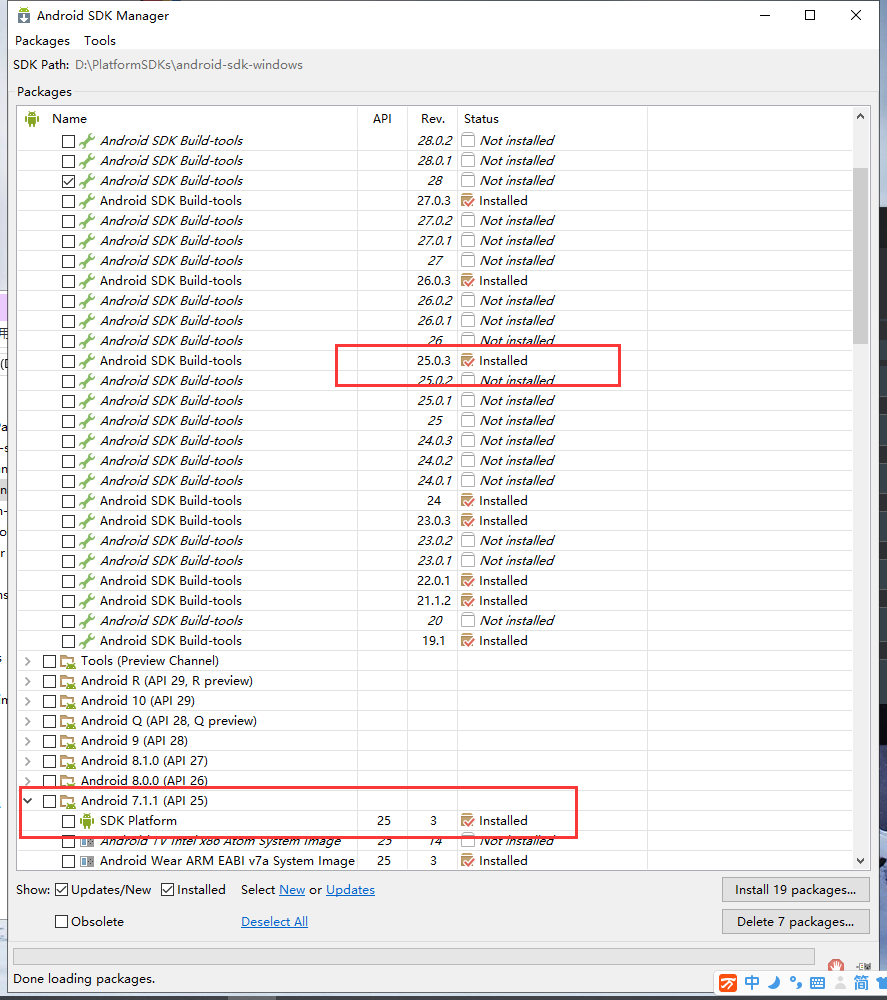Check the box for Build-tools 23.0.1
This screenshot has height=1000, width=887.
[68, 561]
